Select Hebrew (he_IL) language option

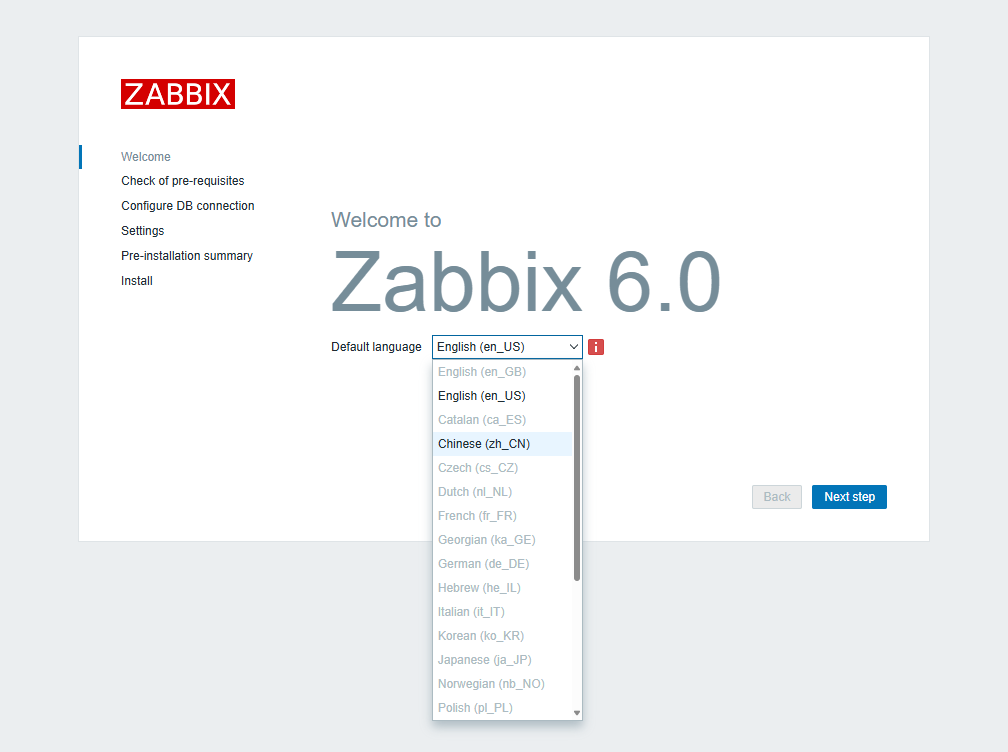(x=480, y=587)
